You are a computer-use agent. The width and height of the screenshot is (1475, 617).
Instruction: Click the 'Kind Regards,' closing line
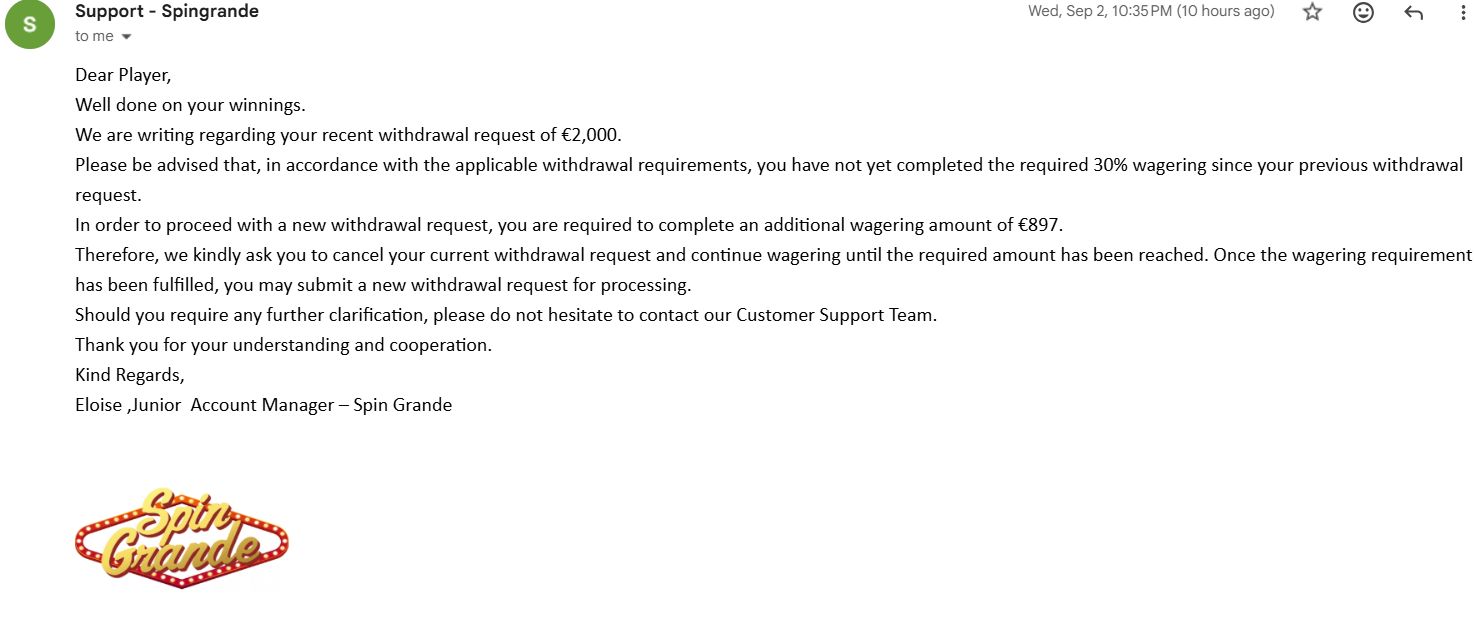(130, 375)
